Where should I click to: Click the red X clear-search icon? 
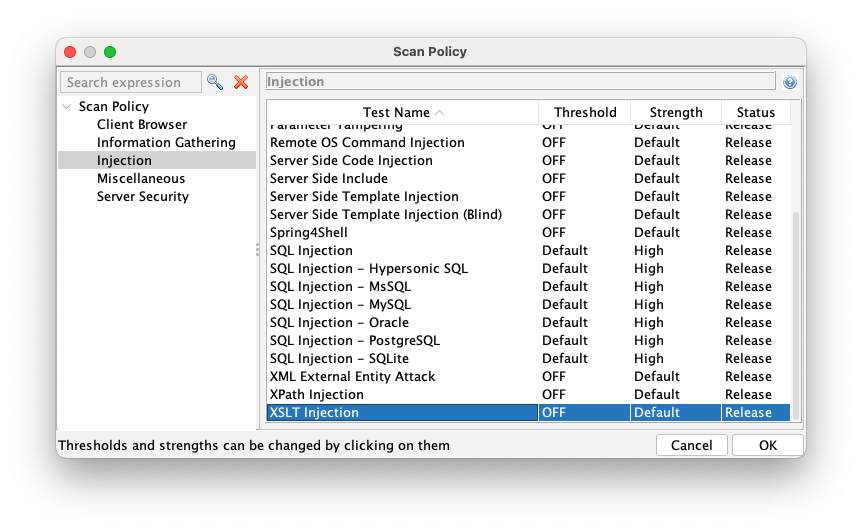click(x=241, y=82)
